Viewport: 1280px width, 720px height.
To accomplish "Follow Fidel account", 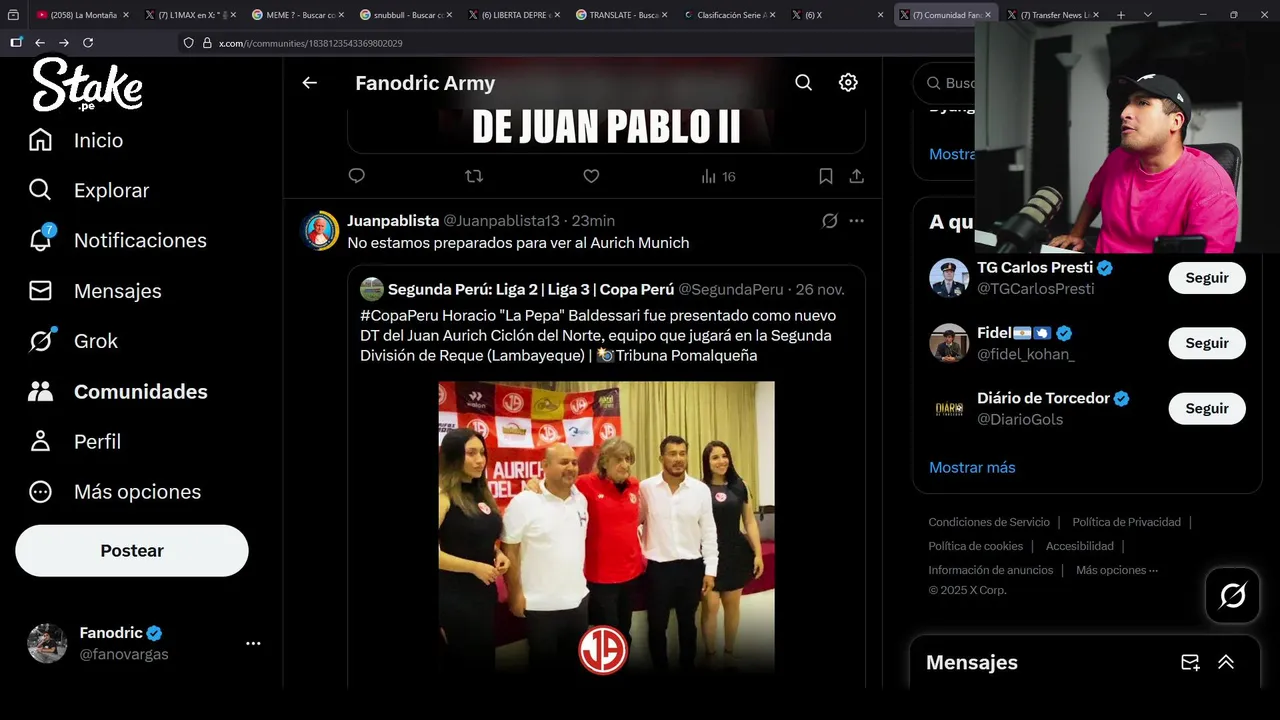I will [1207, 343].
